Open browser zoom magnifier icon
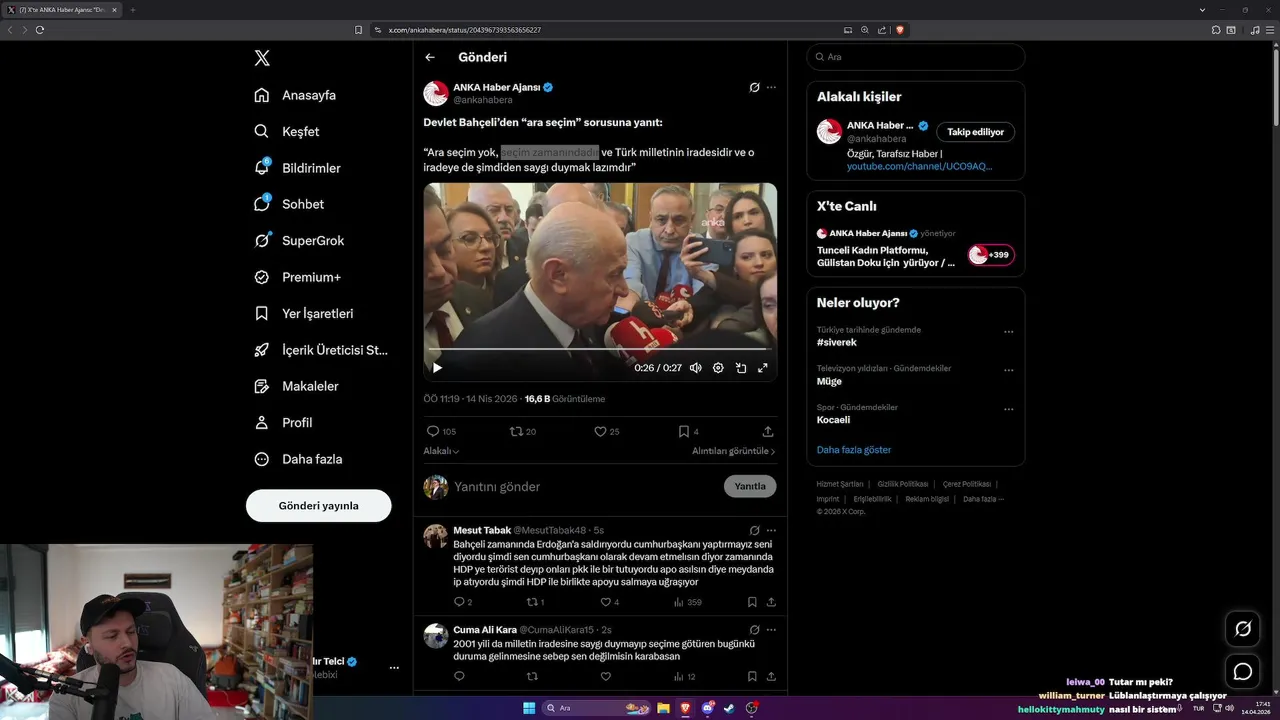This screenshot has width=1280, height=720. tap(865, 30)
